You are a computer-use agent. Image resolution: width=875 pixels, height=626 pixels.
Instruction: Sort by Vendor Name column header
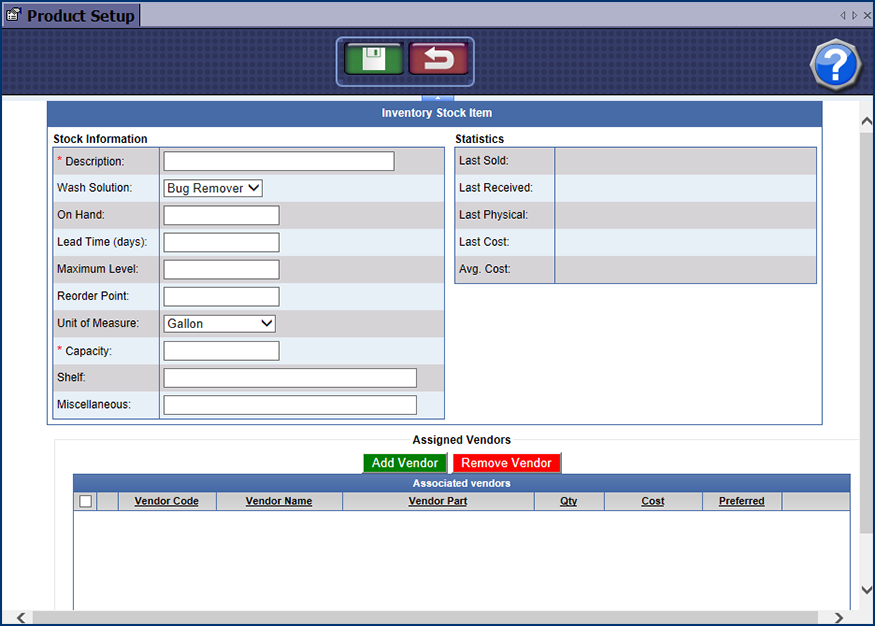tap(279, 501)
